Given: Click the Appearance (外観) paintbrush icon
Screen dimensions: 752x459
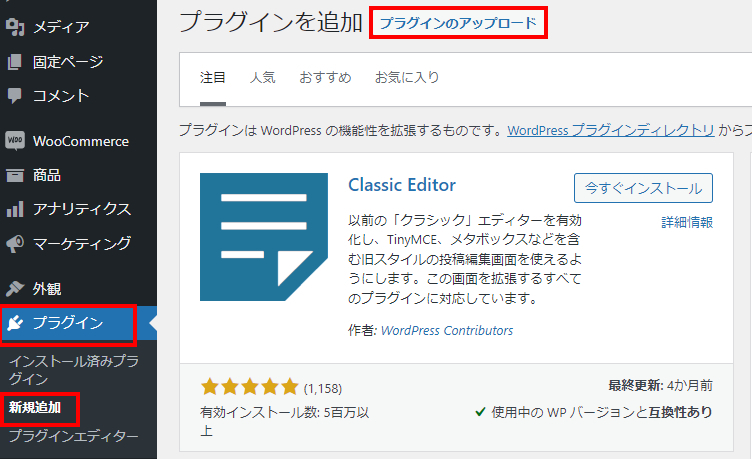Looking at the screenshot, I should pyautogui.click(x=15, y=288).
